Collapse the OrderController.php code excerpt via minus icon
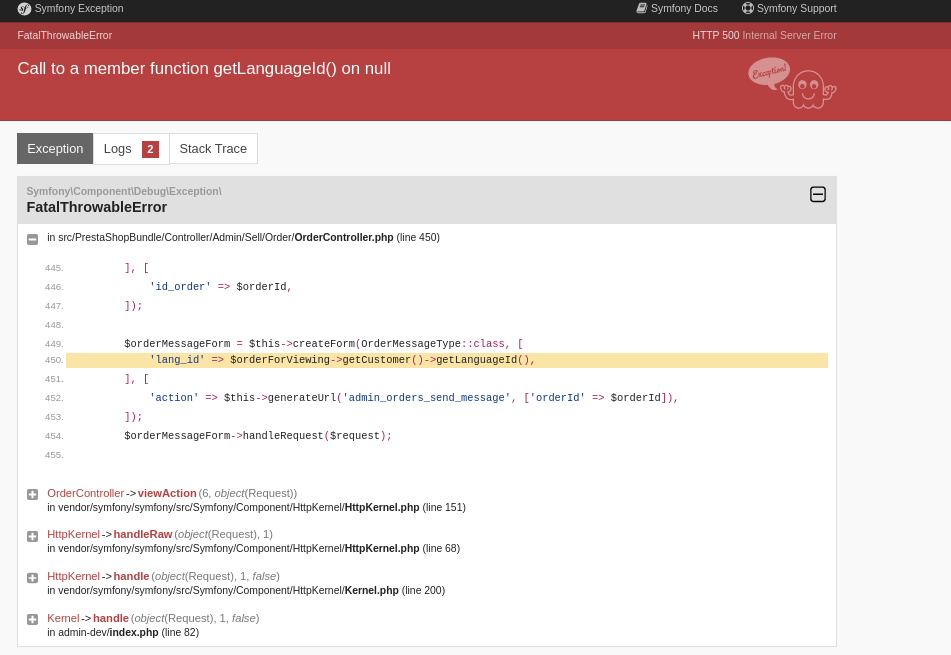Viewport: 951px width, 655px height. click(x=32, y=238)
